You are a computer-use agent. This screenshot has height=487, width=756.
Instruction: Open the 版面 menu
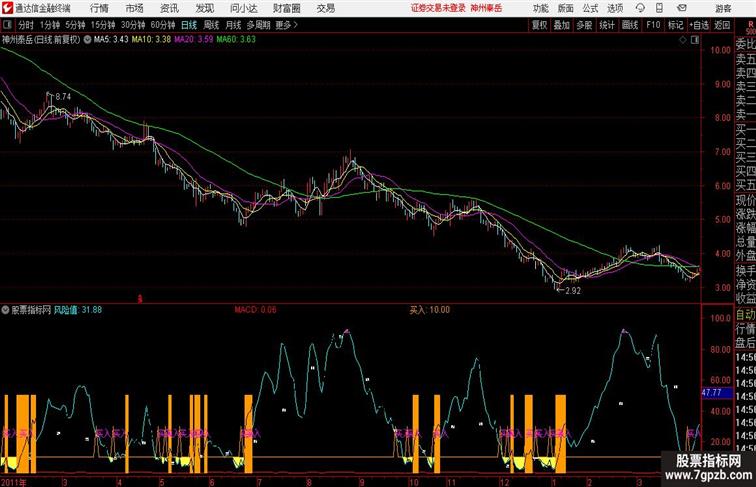(x=566, y=8)
